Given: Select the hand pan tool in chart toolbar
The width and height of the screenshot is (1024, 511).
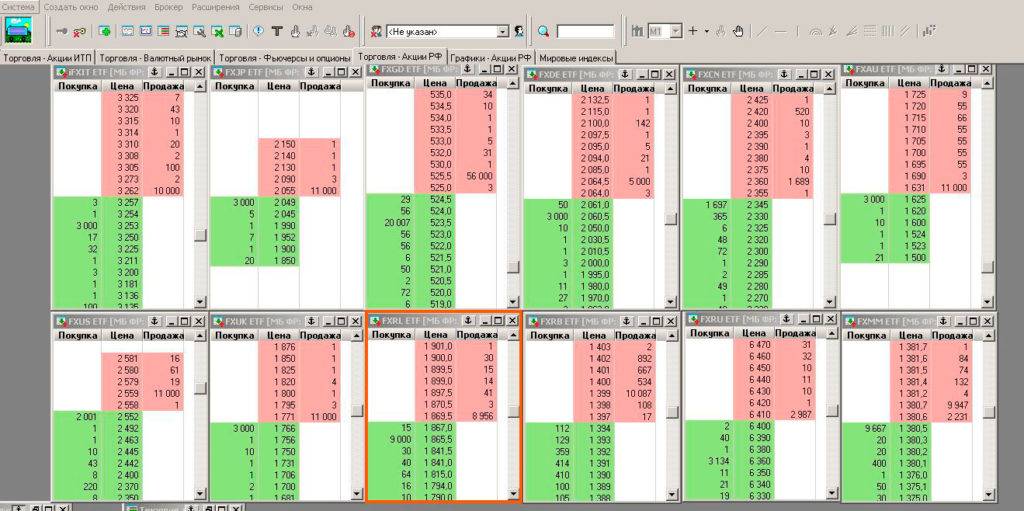Looking at the screenshot, I should pyautogui.click(x=738, y=31).
